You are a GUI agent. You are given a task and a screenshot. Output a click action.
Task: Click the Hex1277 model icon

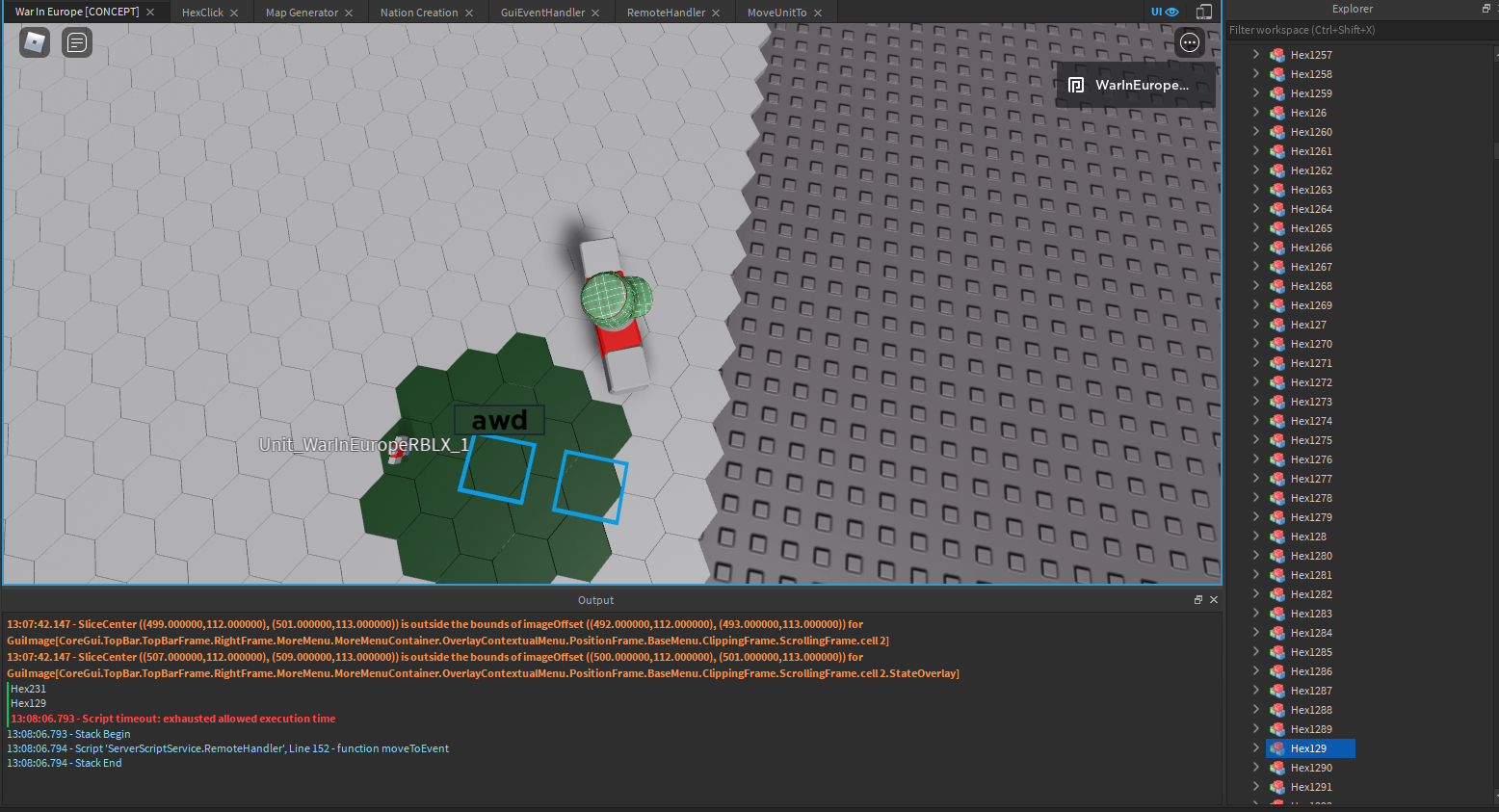pos(1277,479)
